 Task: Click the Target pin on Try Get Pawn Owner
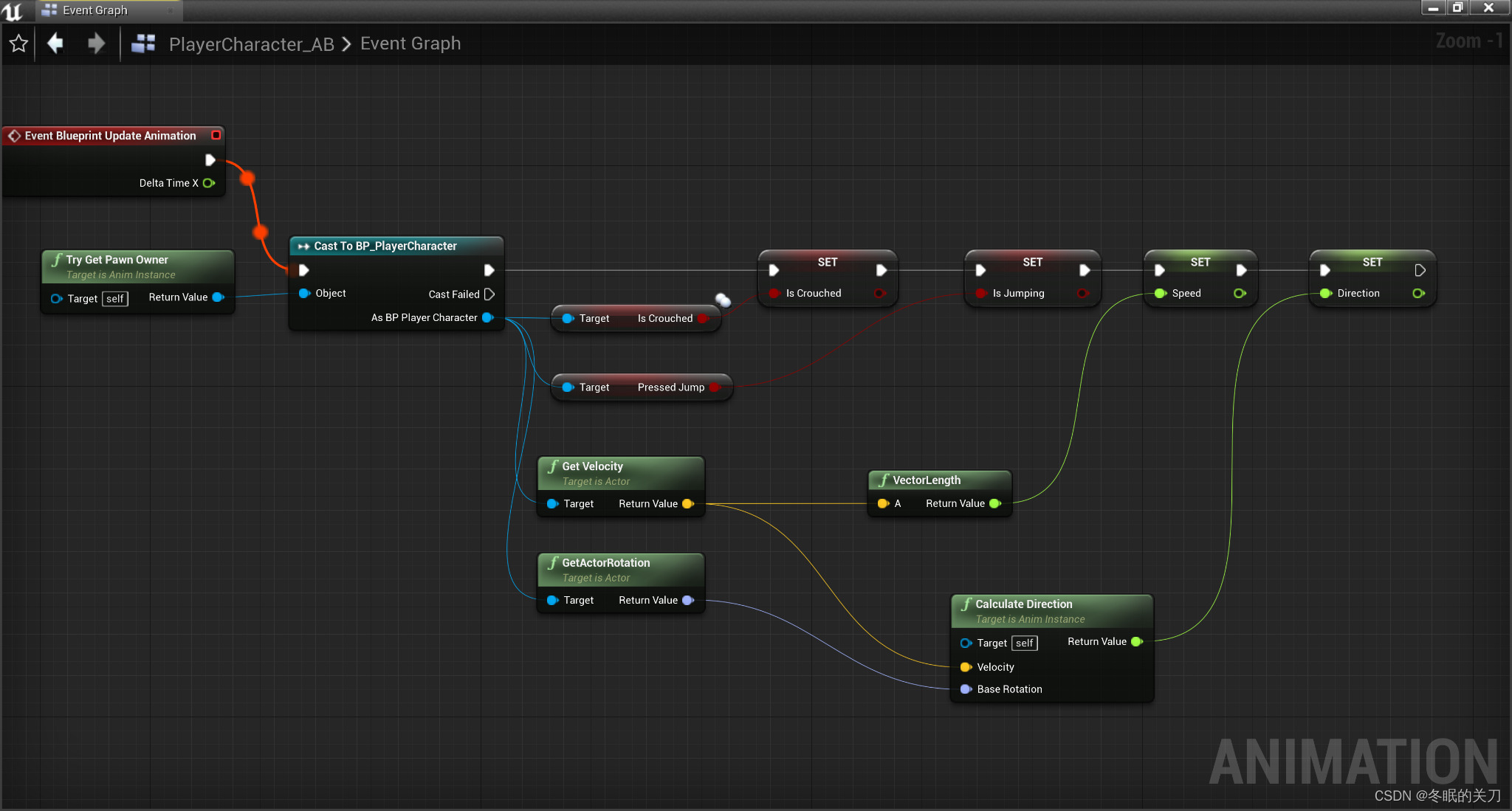point(56,299)
